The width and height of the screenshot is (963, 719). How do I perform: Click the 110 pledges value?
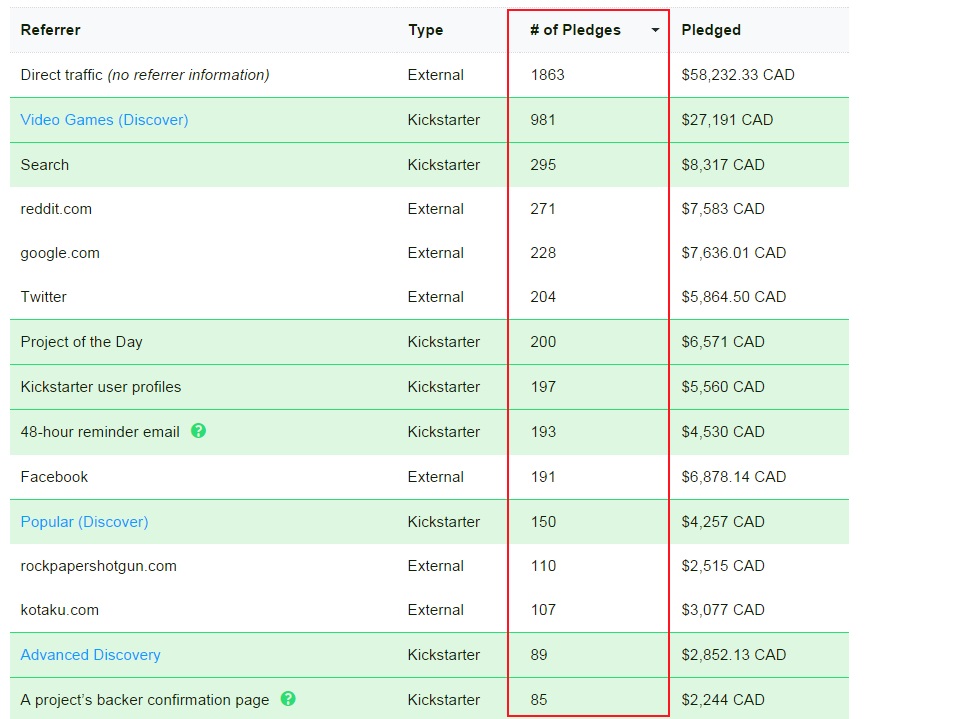543,566
